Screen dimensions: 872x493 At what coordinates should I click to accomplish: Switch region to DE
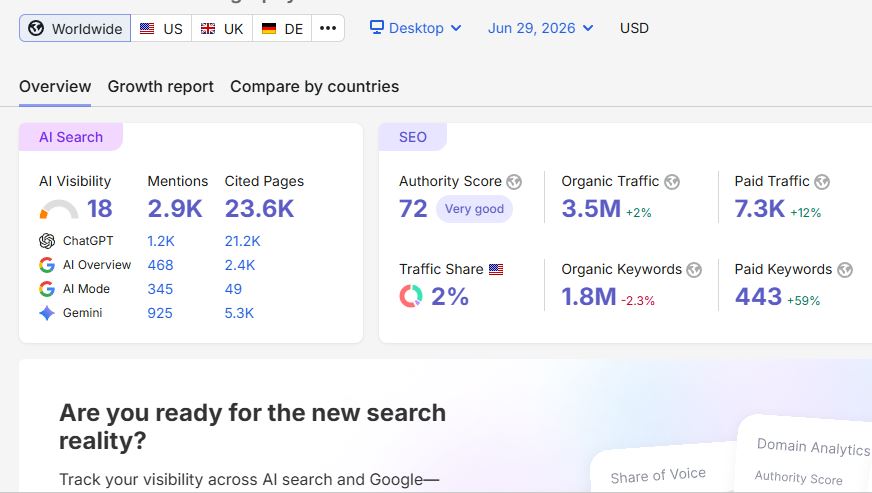coord(282,28)
